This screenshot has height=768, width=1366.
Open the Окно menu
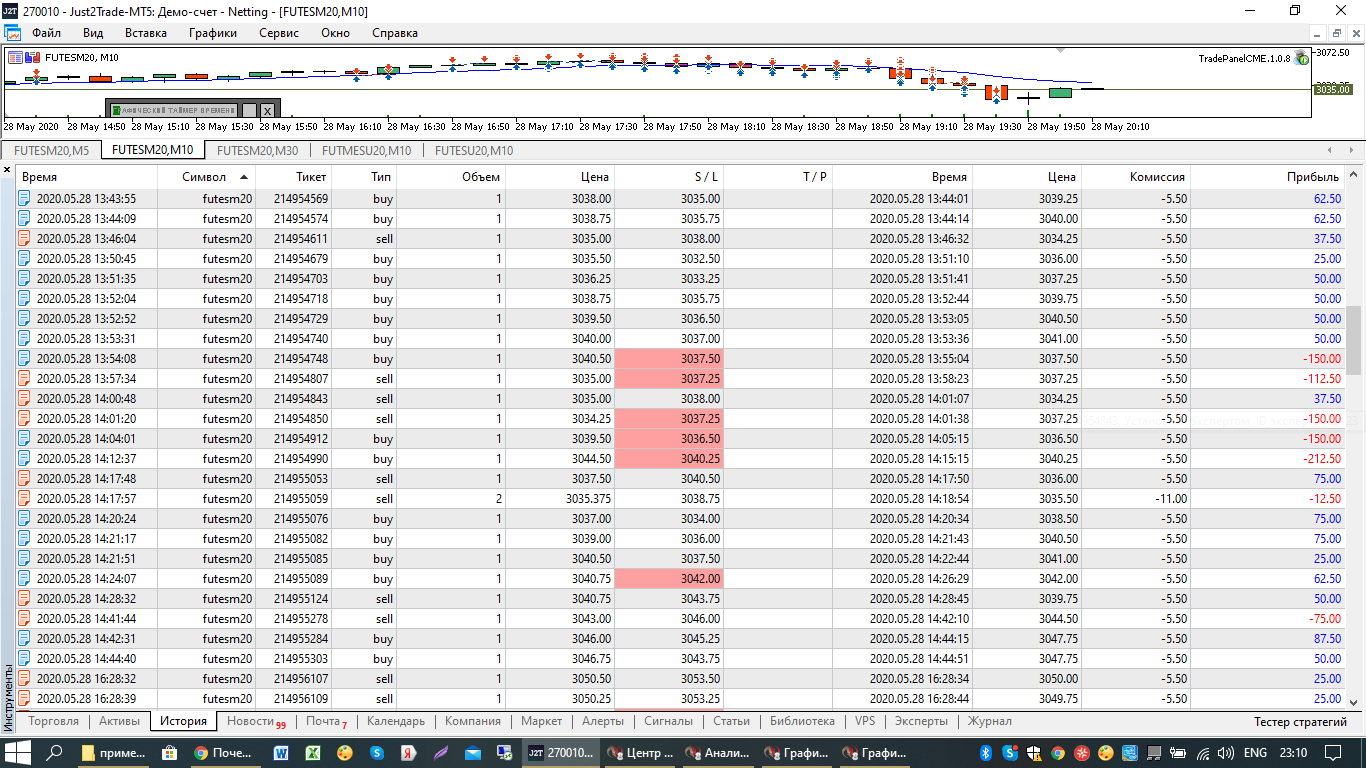336,33
